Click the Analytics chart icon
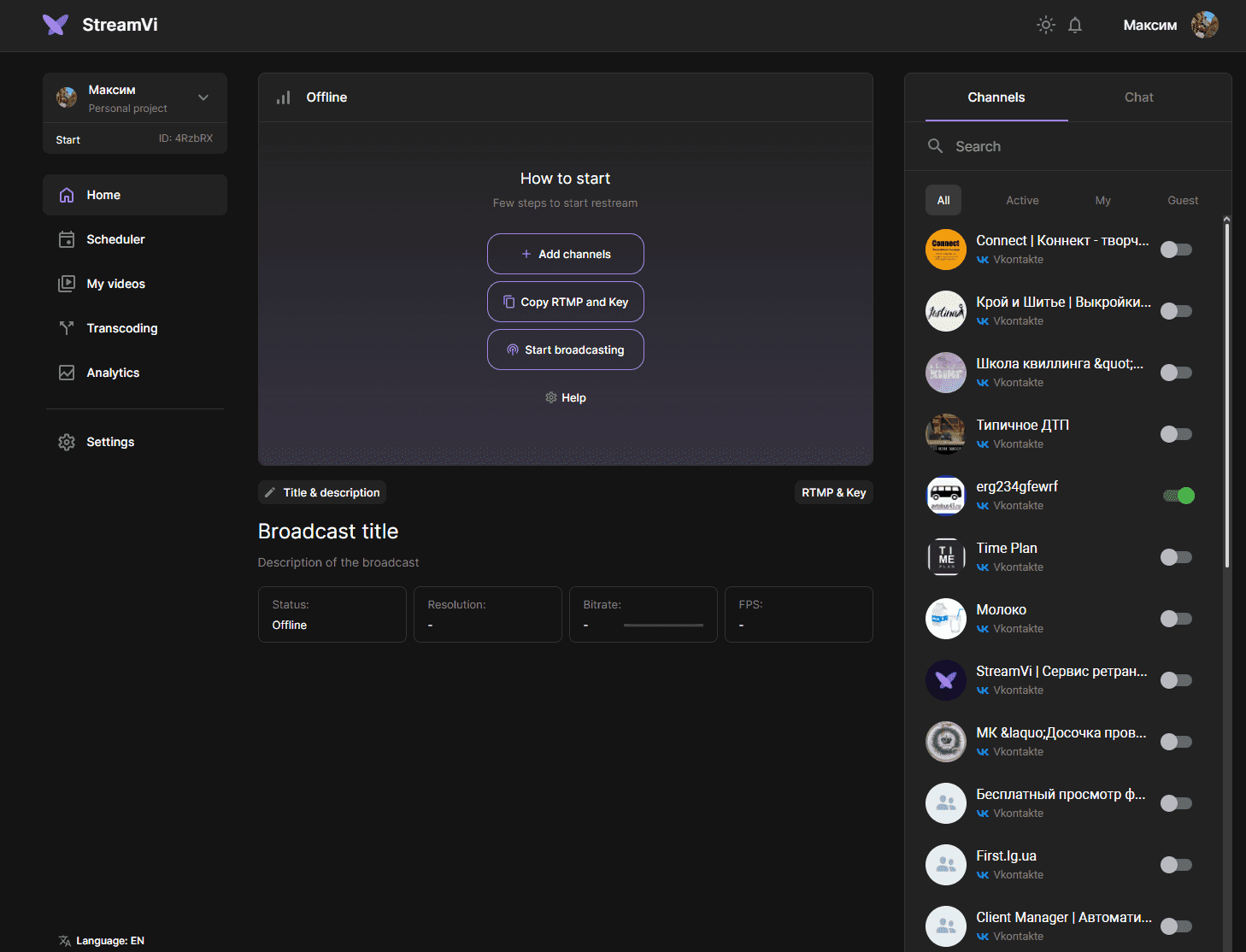1246x952 pixels. (67, 373)
